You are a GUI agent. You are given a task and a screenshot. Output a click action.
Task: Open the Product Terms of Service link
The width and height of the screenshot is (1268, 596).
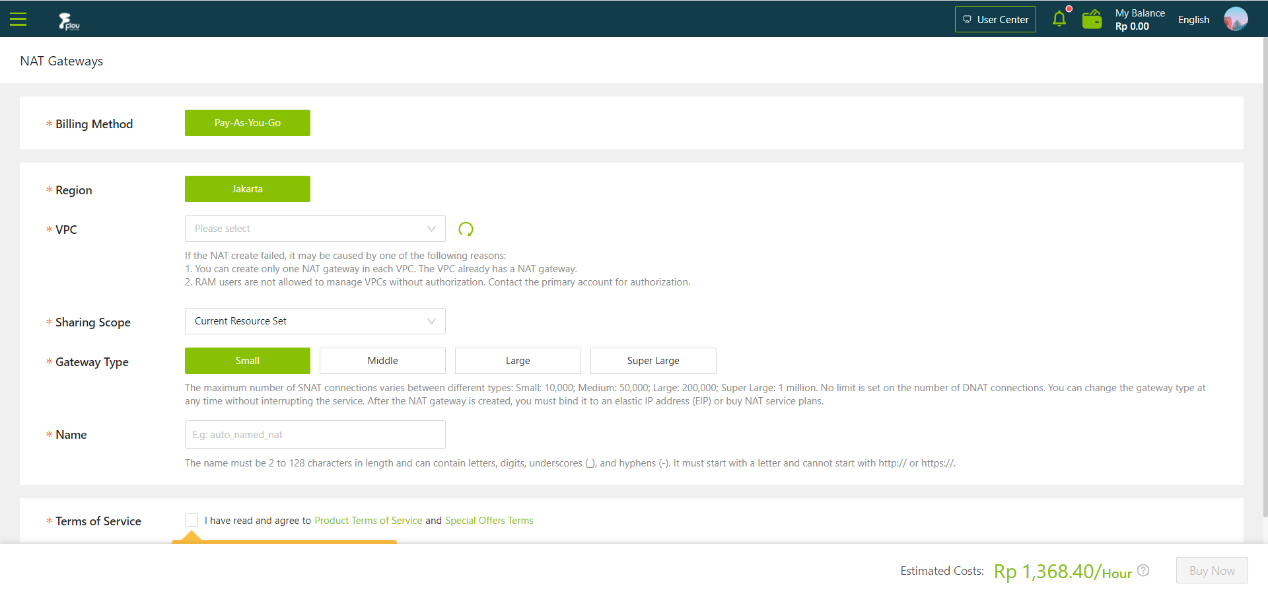[368, 521]
